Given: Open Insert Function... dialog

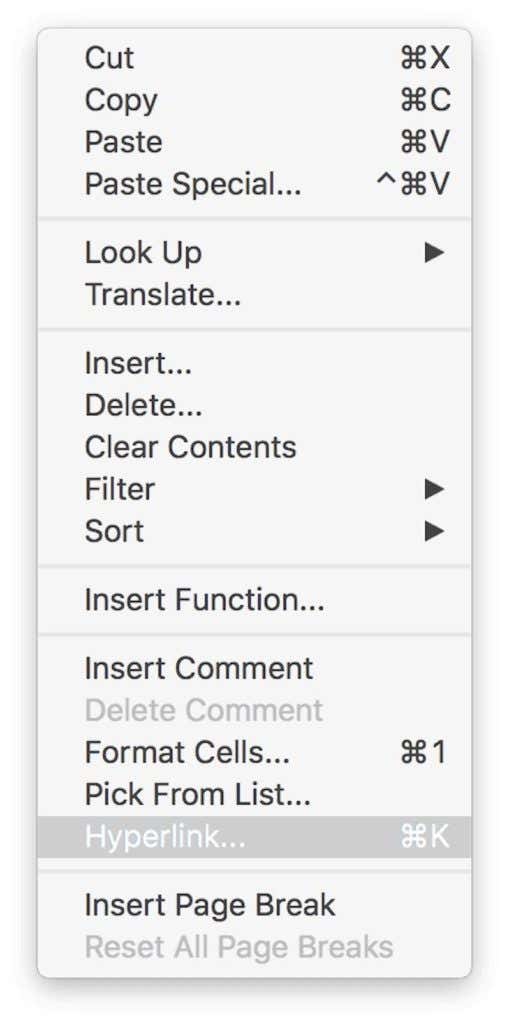Looking at the screenshot, I should [254, 600].
